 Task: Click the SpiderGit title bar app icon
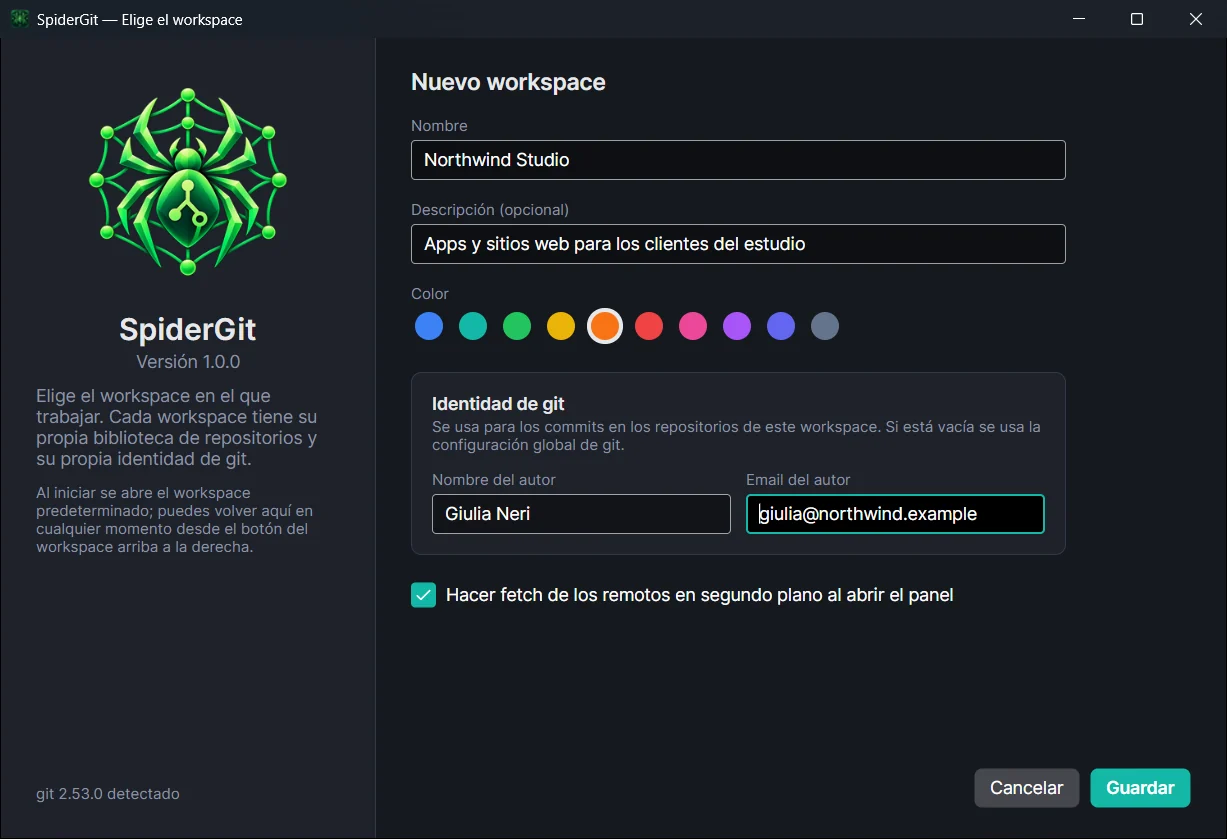pos(19,19)
